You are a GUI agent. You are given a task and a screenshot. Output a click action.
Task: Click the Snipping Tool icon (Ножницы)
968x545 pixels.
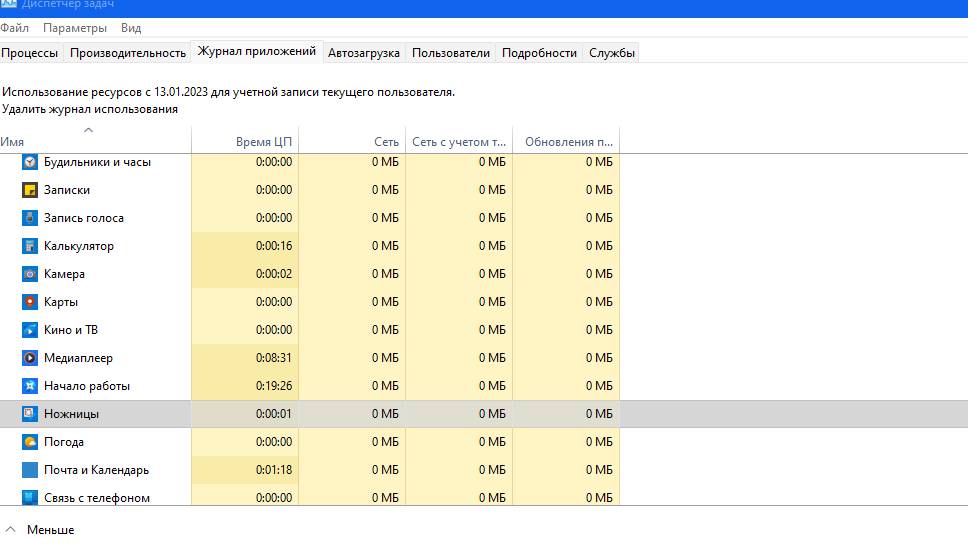[x=30, y=414]
